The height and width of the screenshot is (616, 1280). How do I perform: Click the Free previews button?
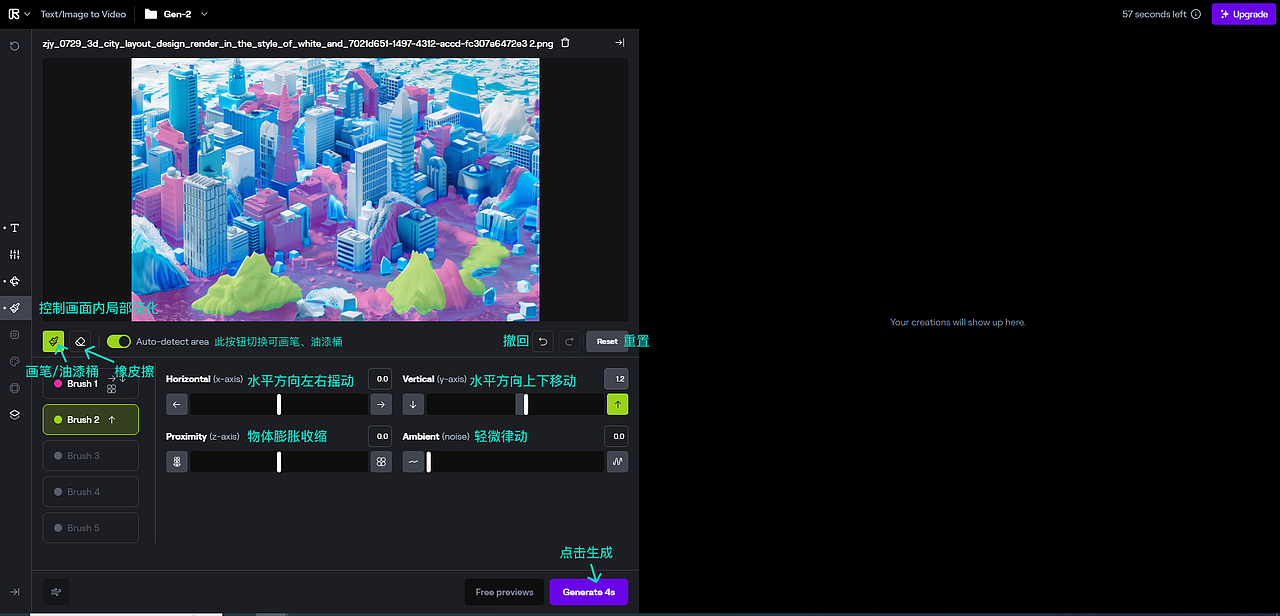[505, 592]
